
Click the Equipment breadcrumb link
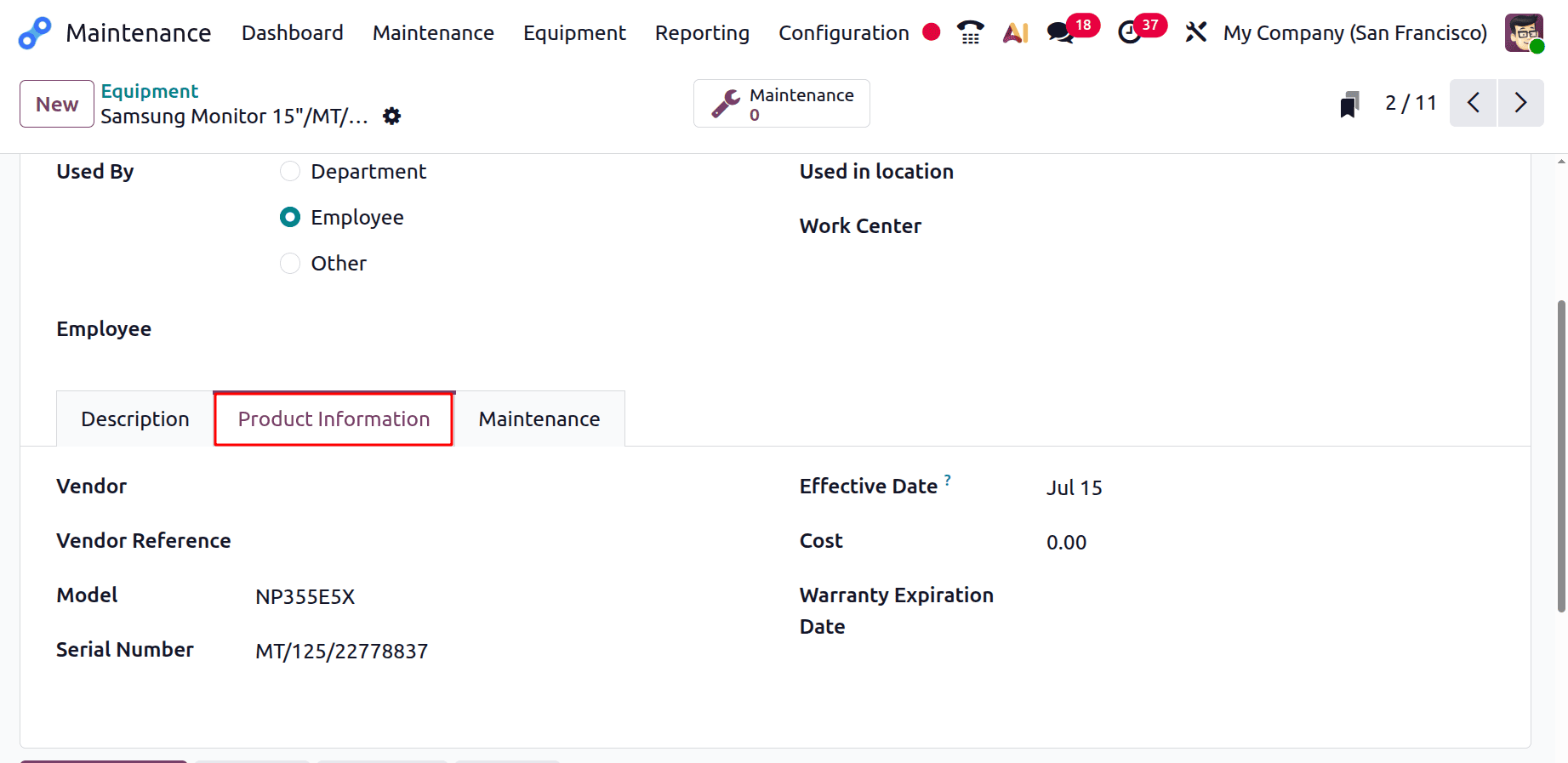(149, 91)
